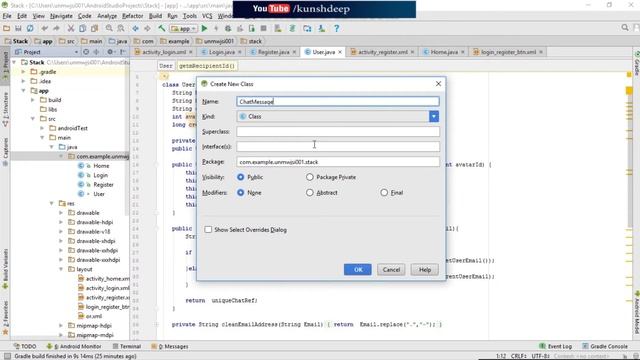Click the Undo arrow icon
Image resolution: width=640 pixels, height=360 pixels.
click(44, 29)
